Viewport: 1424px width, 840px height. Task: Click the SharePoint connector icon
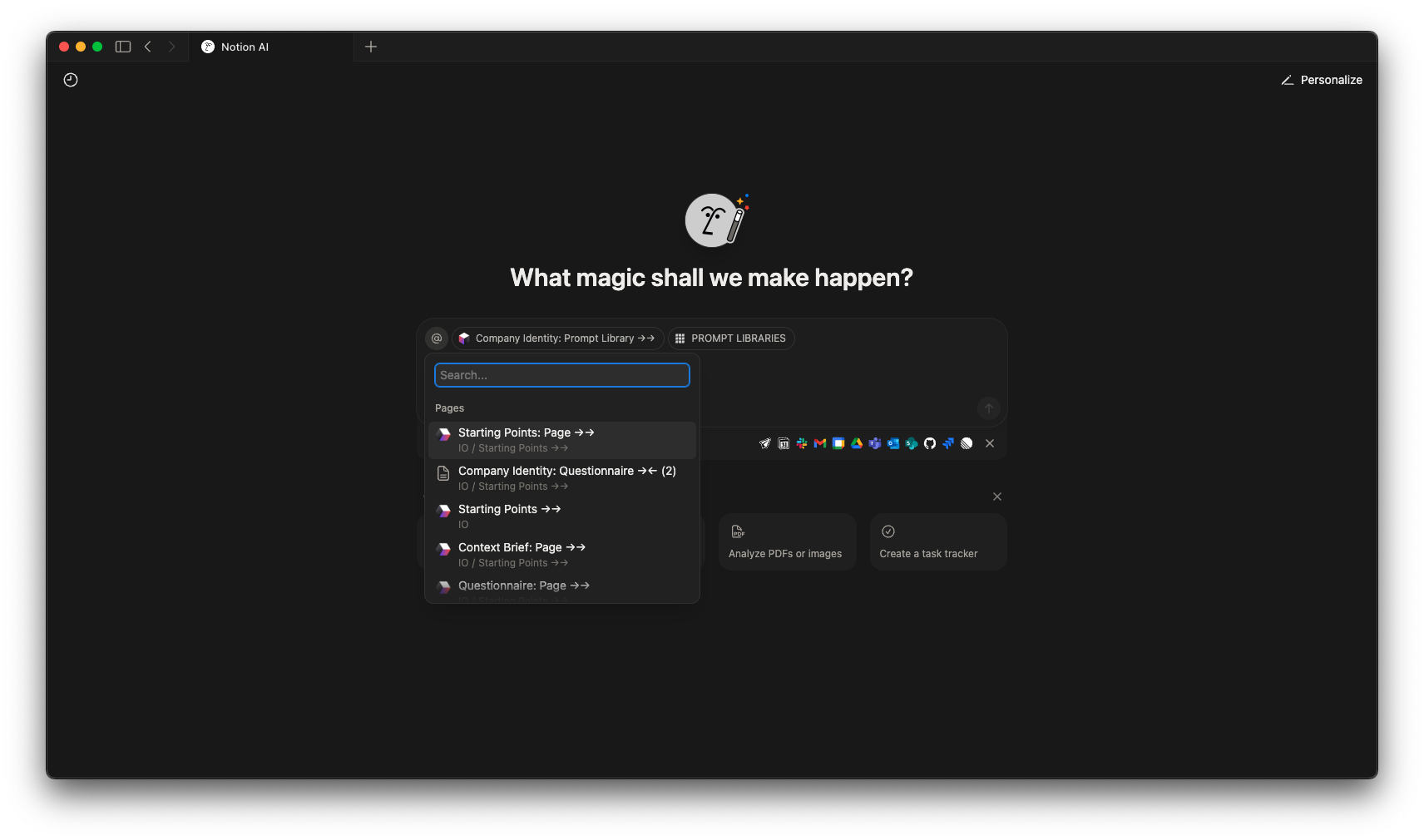pos(912,443)
